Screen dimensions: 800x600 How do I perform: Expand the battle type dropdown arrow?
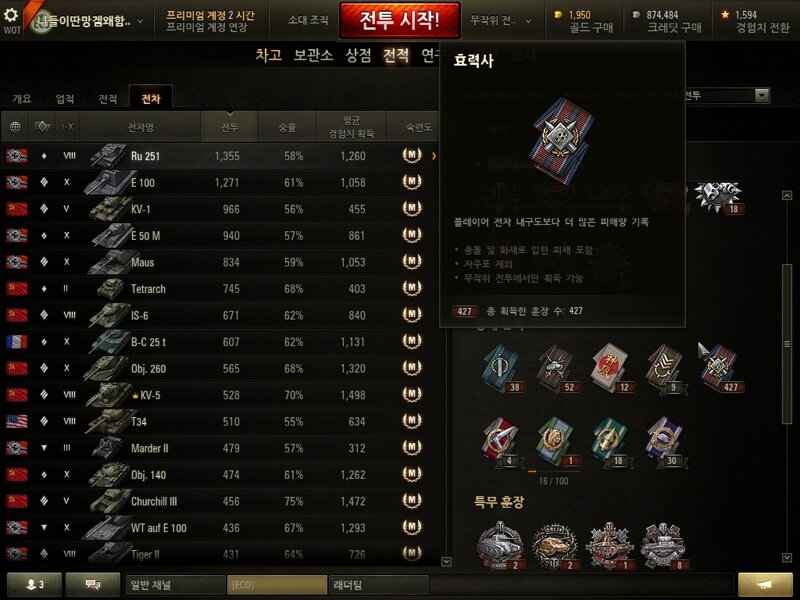click(762, 95)
